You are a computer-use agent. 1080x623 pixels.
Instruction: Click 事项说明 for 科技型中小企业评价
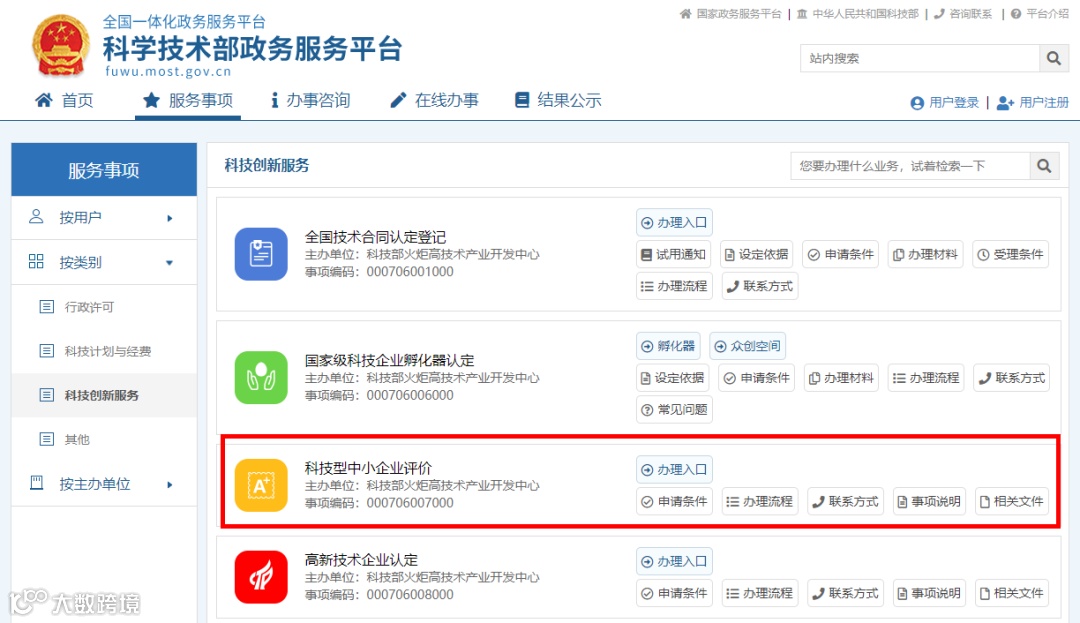[x=929, y=501]
